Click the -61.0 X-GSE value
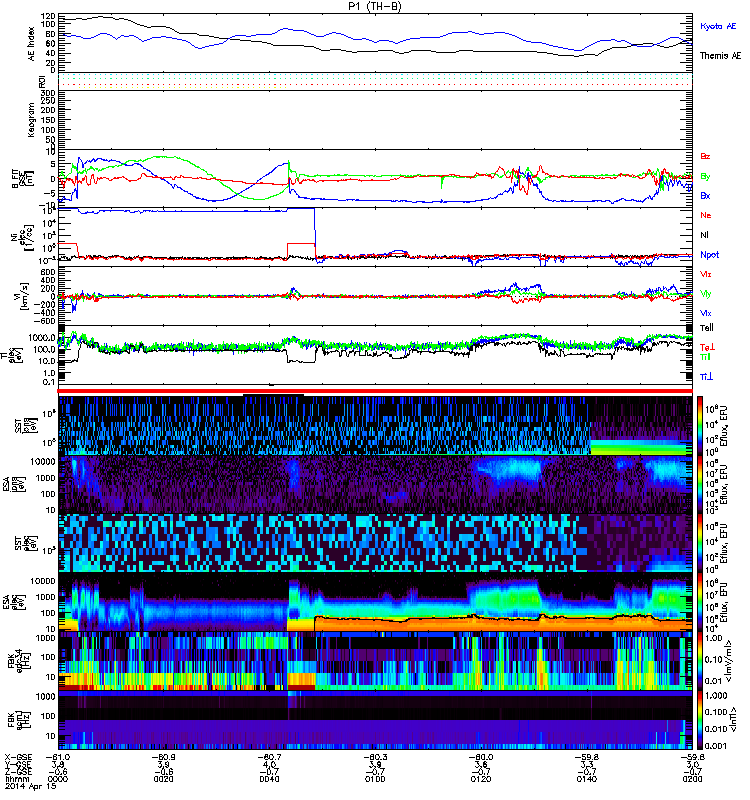The image size is (750, 800). [58, 757]
